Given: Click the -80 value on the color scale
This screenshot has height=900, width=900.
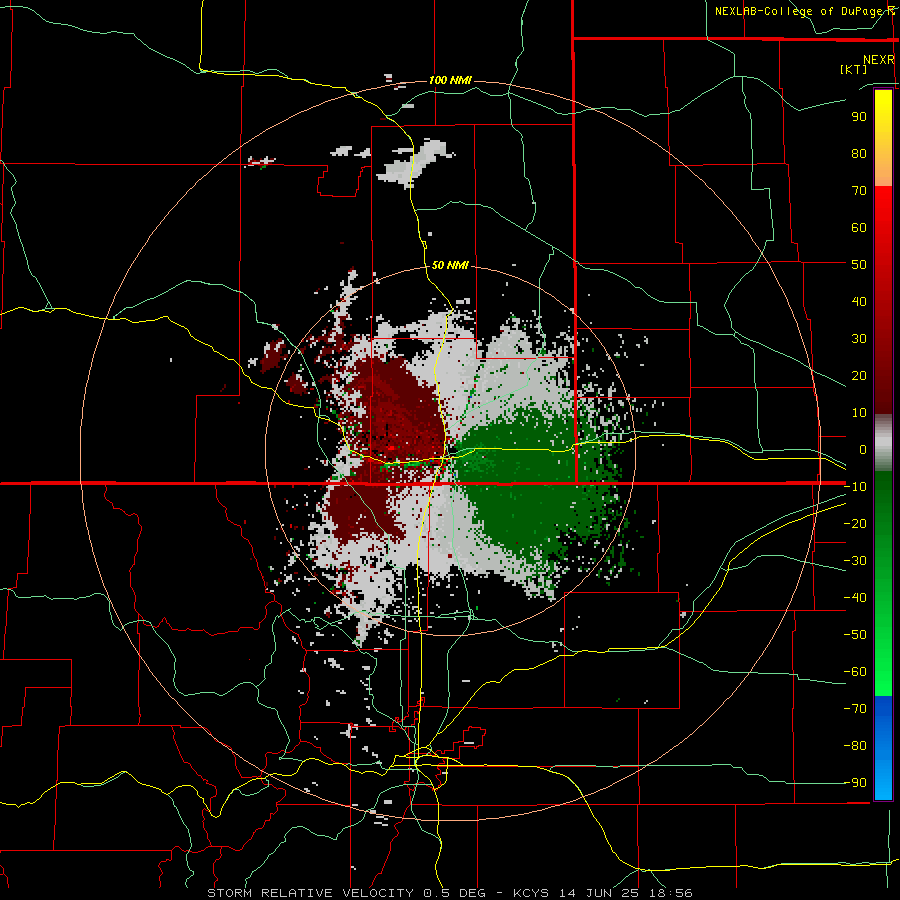Looking at the screenshot, I should pyautogui.click(x=855, y=746).
